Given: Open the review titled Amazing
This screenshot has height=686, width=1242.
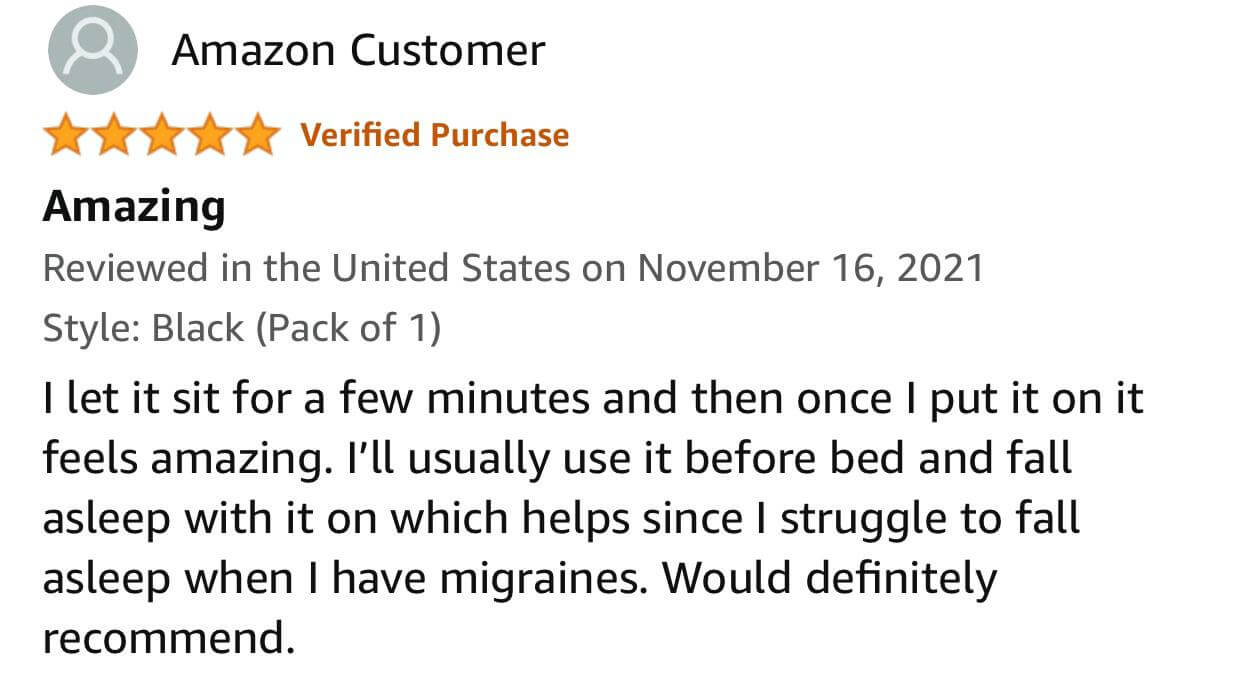Looking at the screenshot, I should [x=134, y=207].
